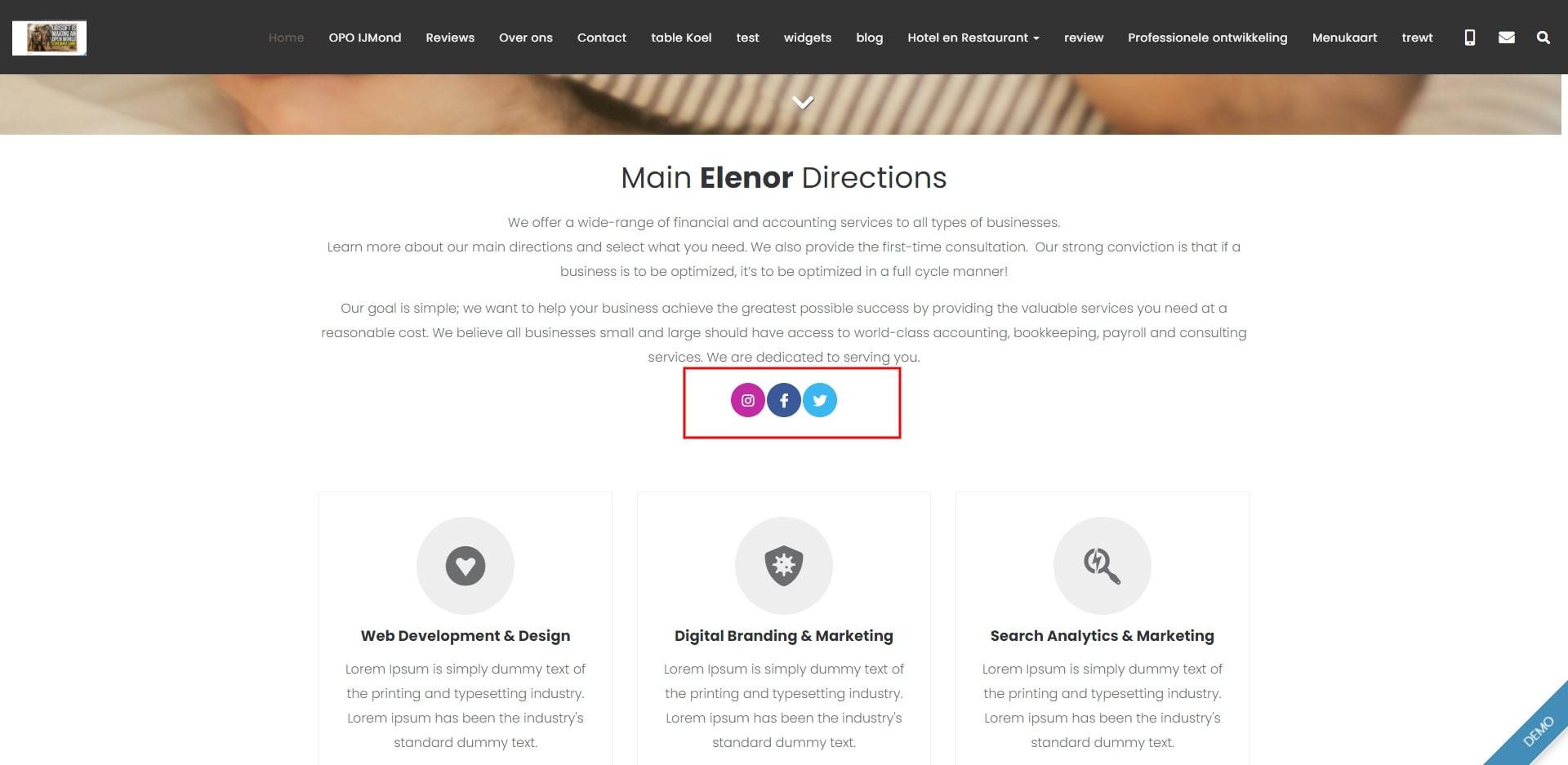Open the Contact menu item
Screen dimensions: 1568x765
(602, 38)
